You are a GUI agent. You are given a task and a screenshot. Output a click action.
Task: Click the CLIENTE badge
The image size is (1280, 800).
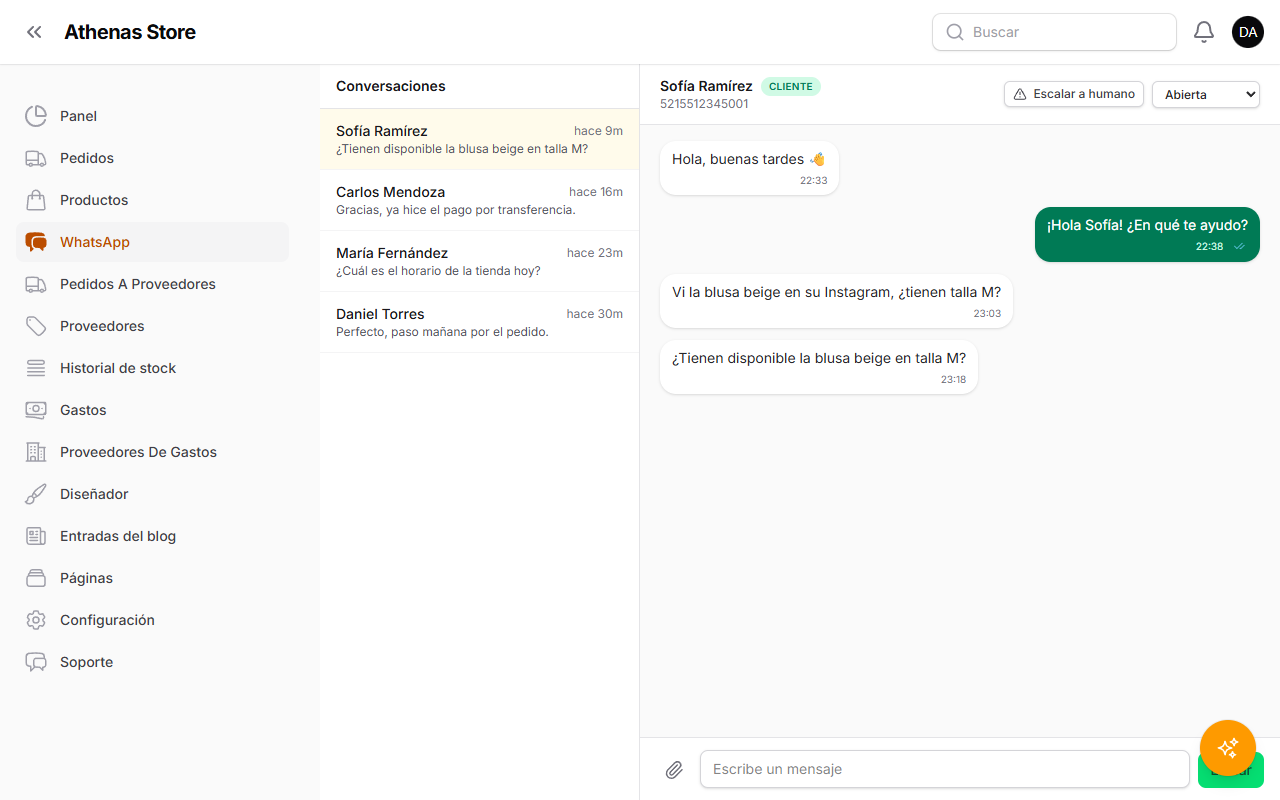[791, 87]
